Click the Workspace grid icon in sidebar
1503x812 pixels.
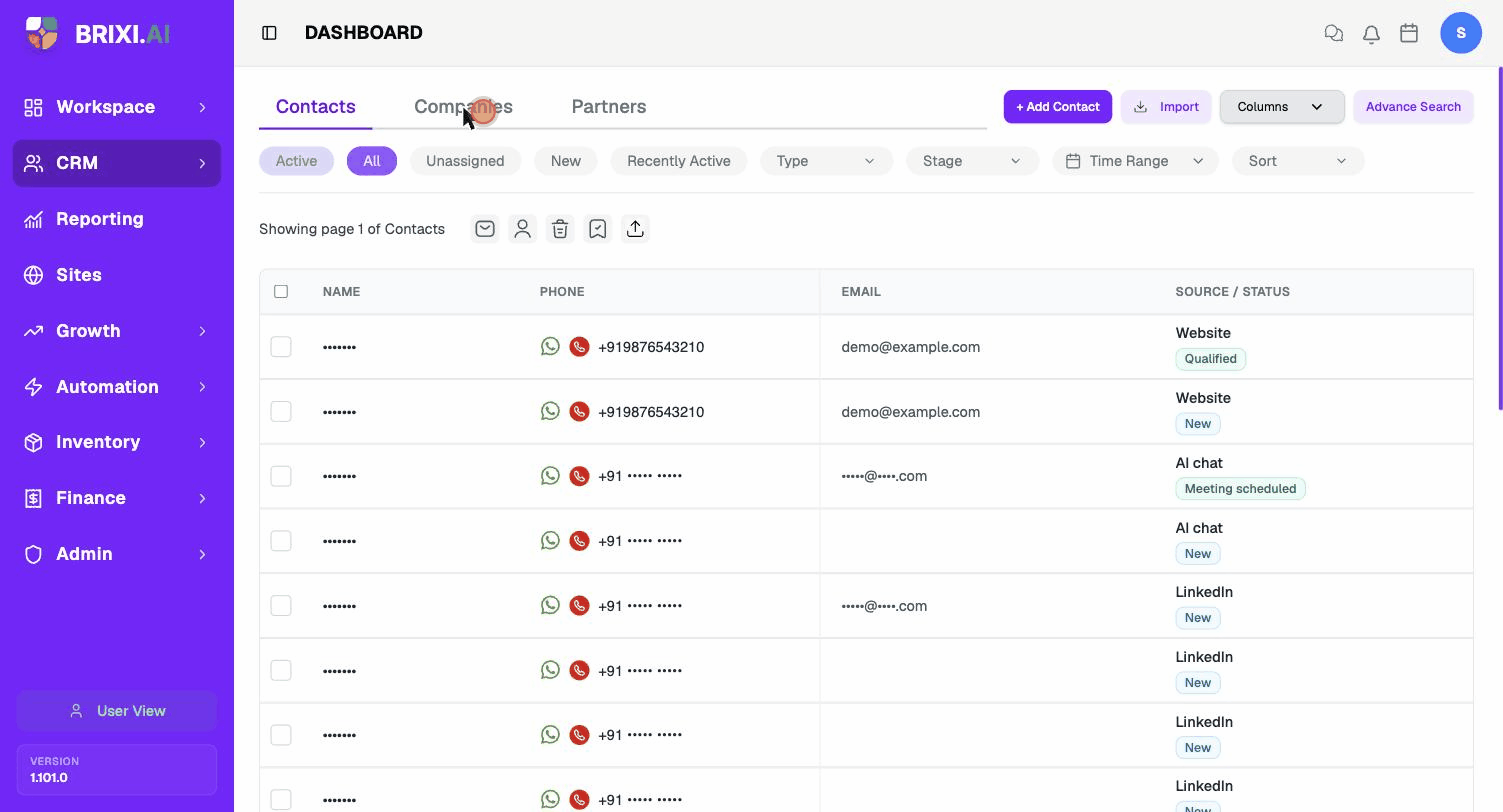point(34,107)
